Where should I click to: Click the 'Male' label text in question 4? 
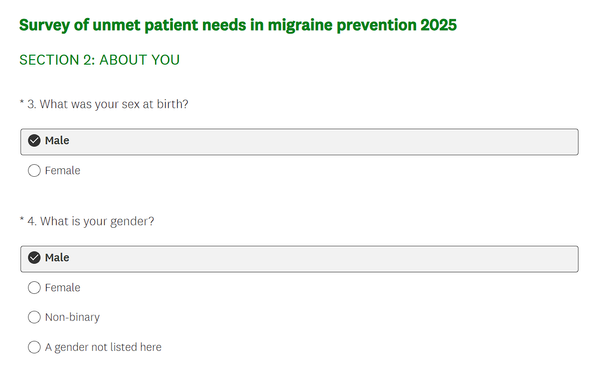[x=57, y=258]
